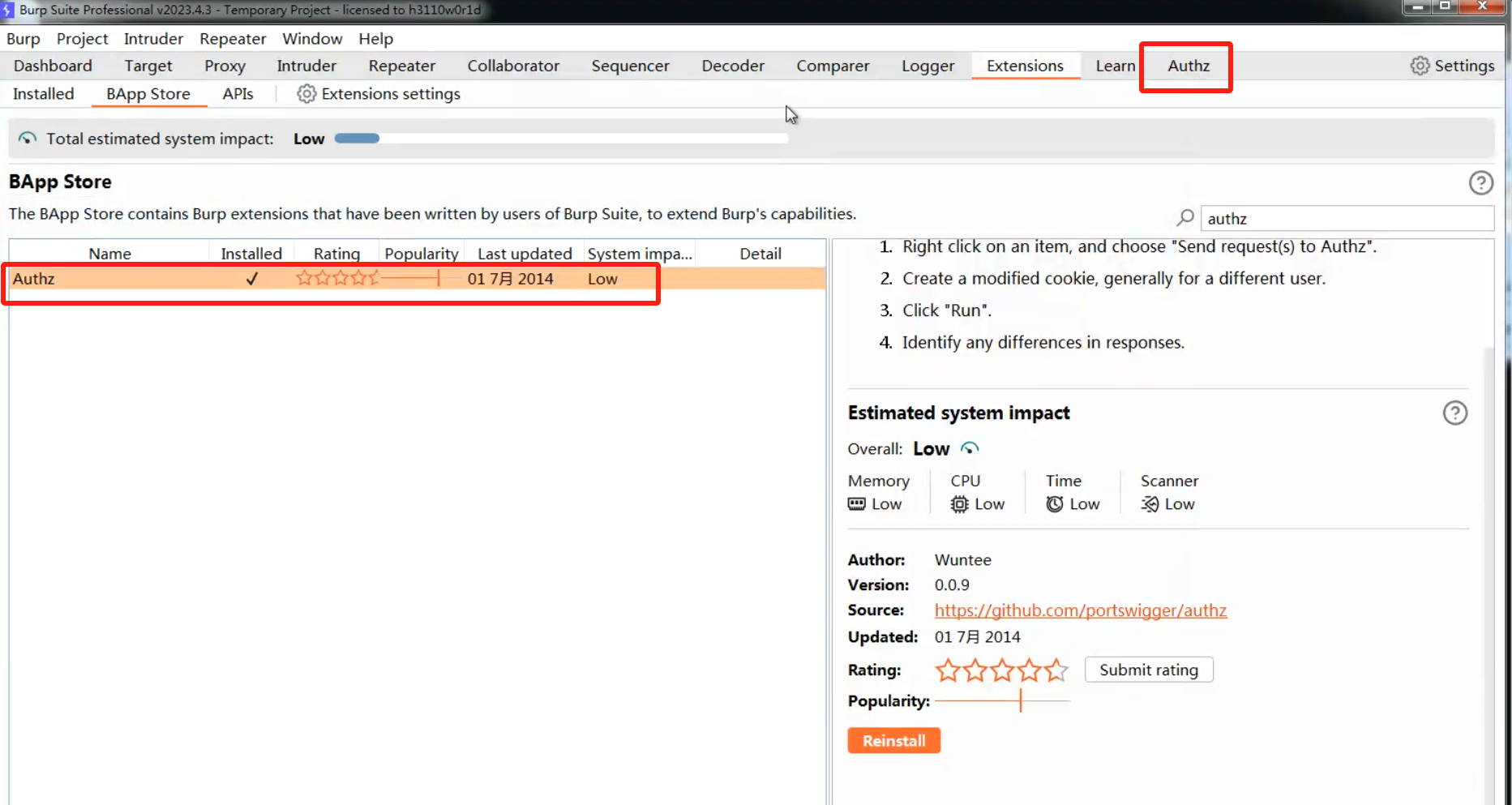Image resolution: width=1512 pixels, height=805 pixels.
Task: Select the first rating star in details
Action: tap(948, 670)
